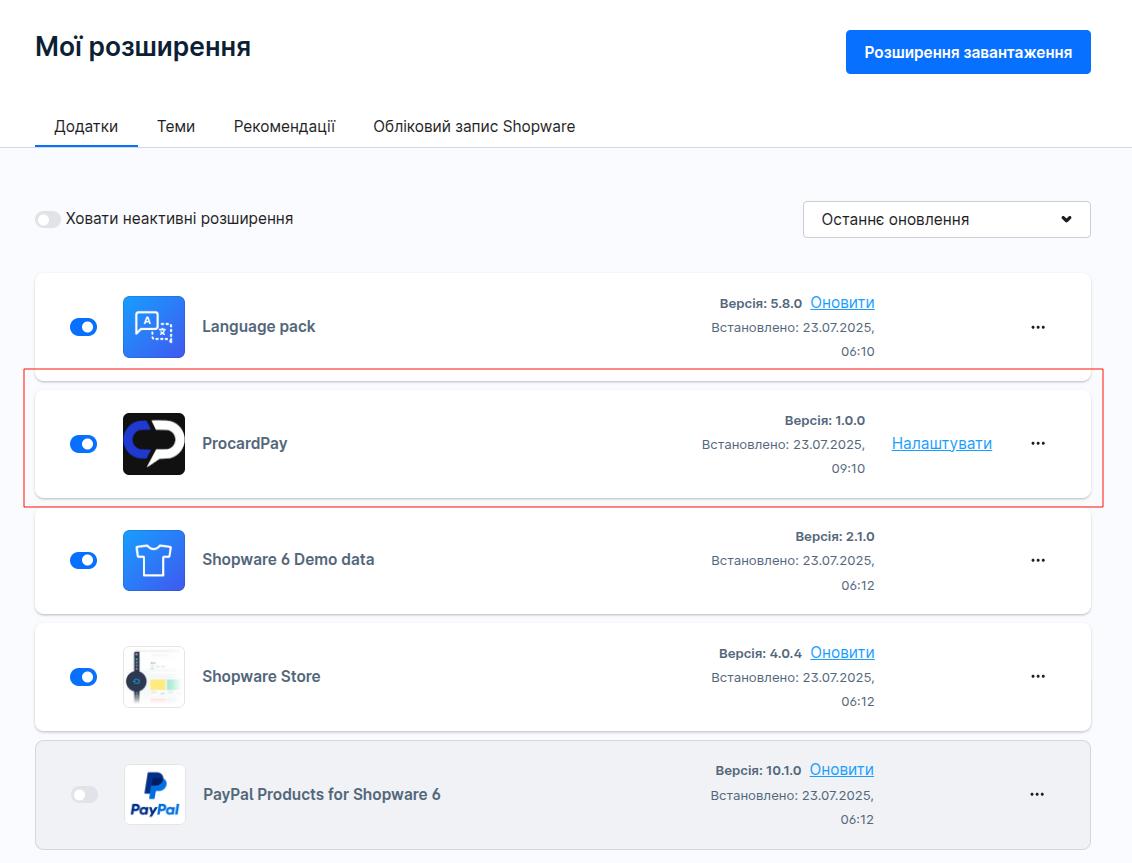1132x863 pixels.
Task: Click the Shopware 6 Demo data t-shirt icon
Action: 154,560
